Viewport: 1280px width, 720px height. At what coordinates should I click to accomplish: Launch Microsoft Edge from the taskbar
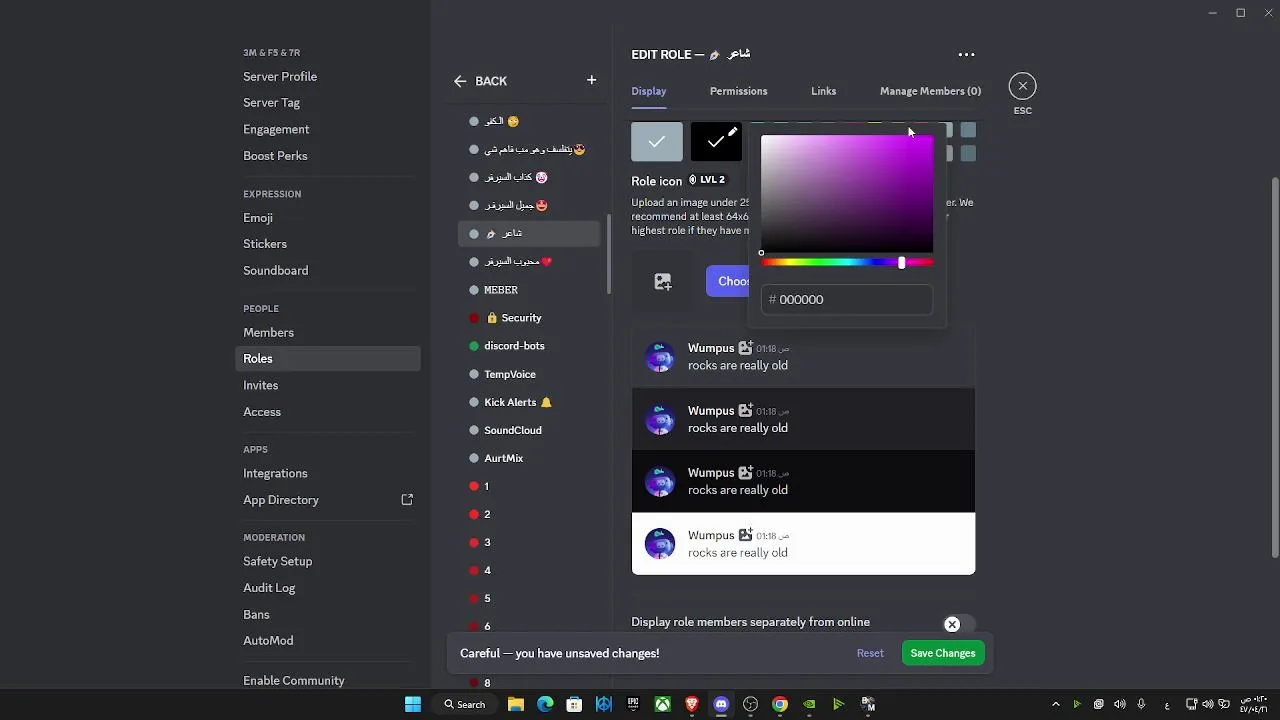tap(545, 704)
